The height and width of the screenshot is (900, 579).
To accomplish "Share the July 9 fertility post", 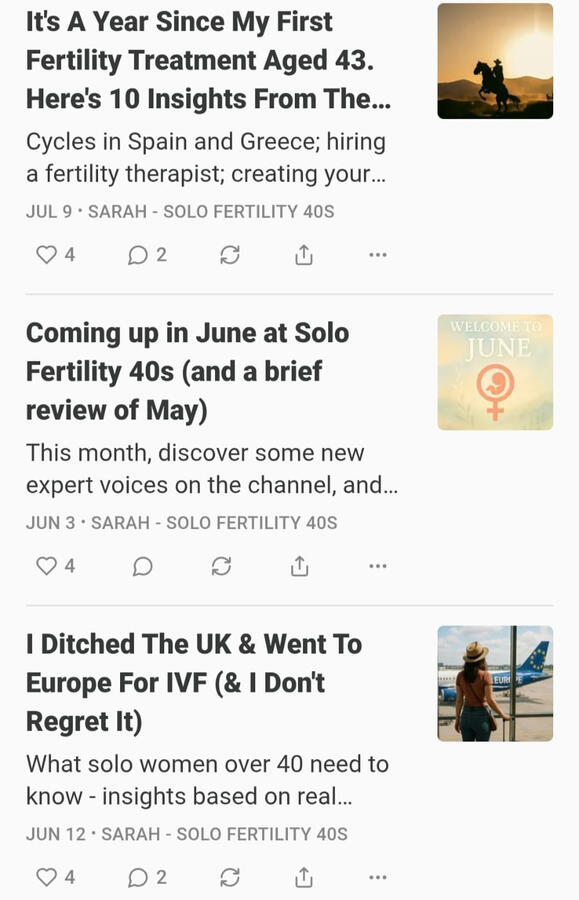I will [x=302, y=255].
